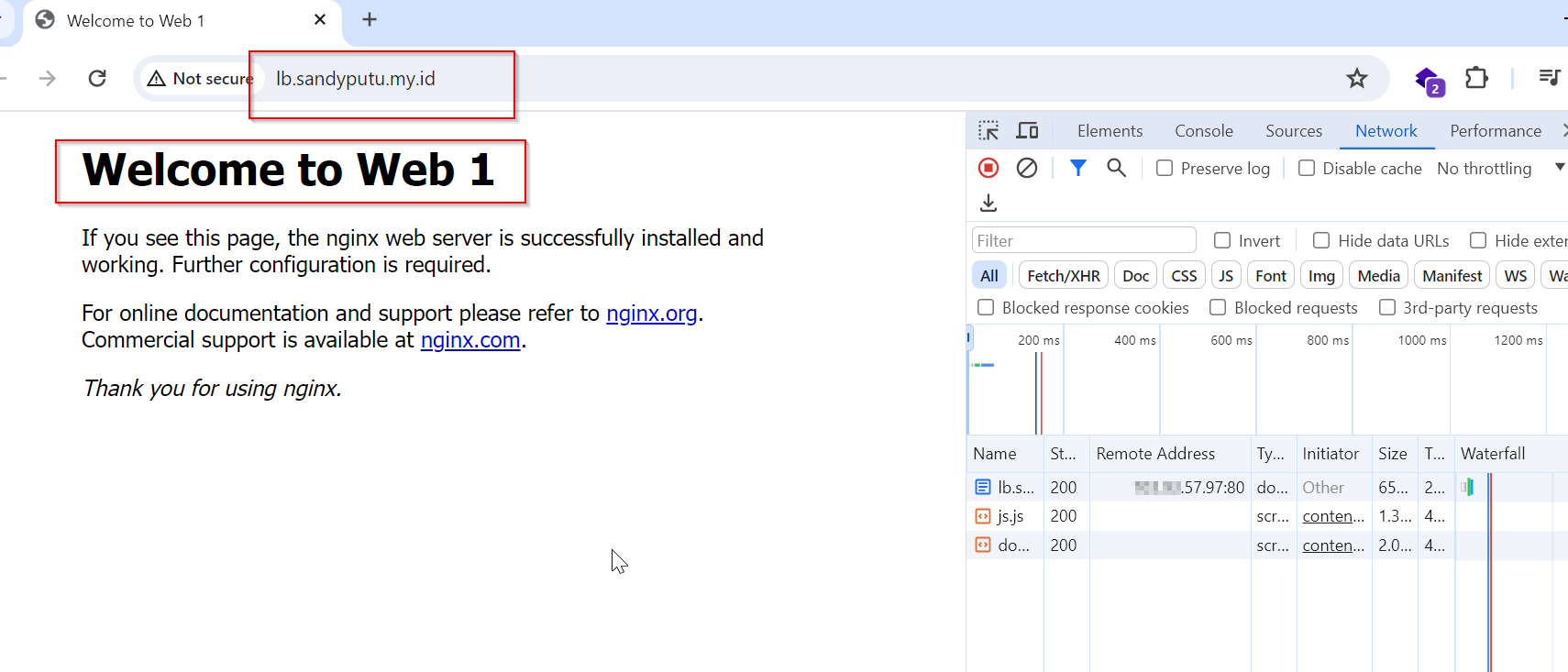Bookmark this page with the star icon

1357,79
